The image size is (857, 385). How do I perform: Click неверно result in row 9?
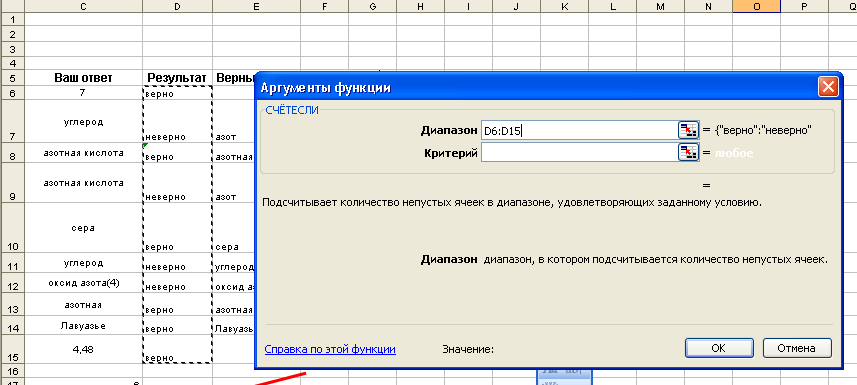tap(177, 183)
